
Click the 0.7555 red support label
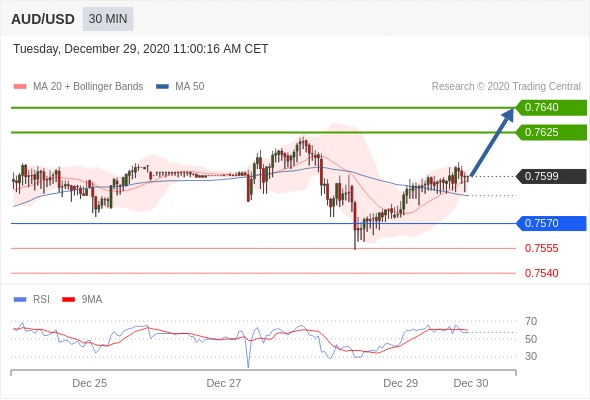(541, 248)
